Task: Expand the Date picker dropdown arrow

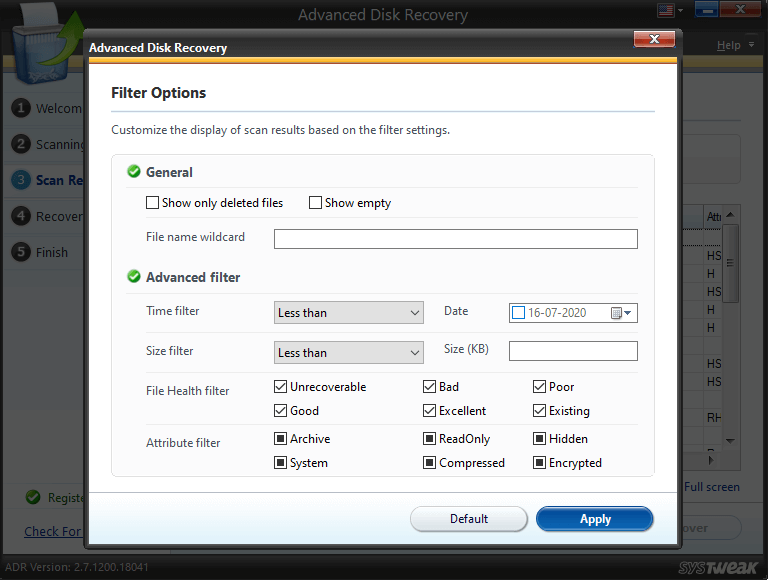Action: coord(629,313)
